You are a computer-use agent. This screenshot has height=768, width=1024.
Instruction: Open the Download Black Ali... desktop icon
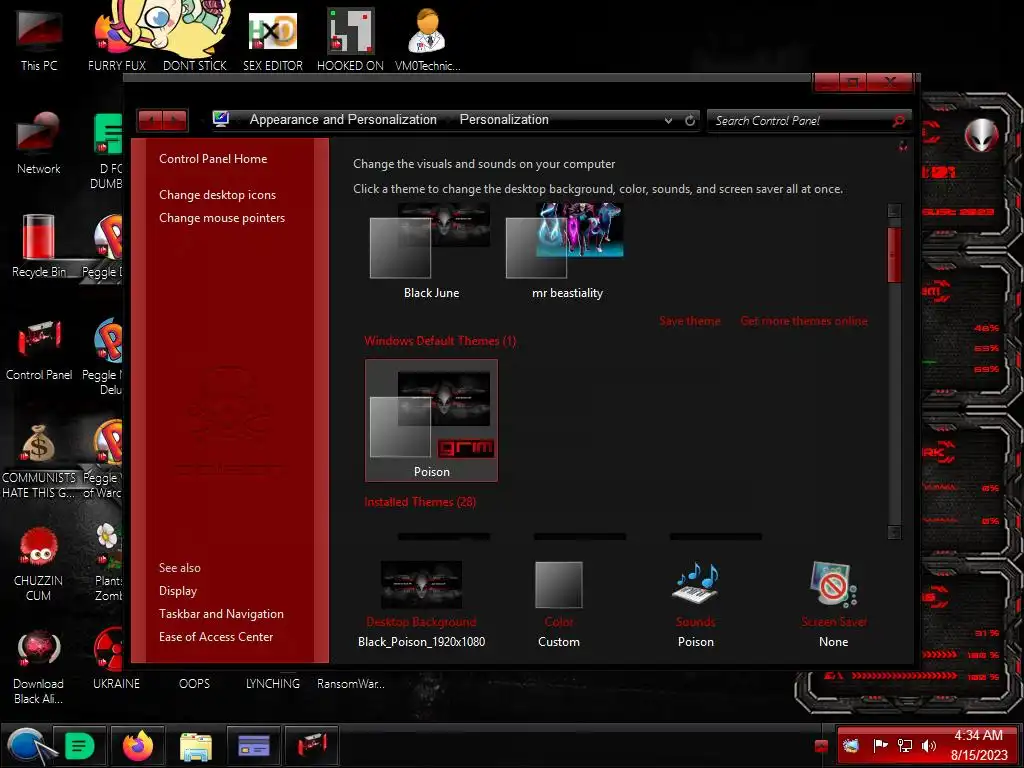tap(39, 666)
